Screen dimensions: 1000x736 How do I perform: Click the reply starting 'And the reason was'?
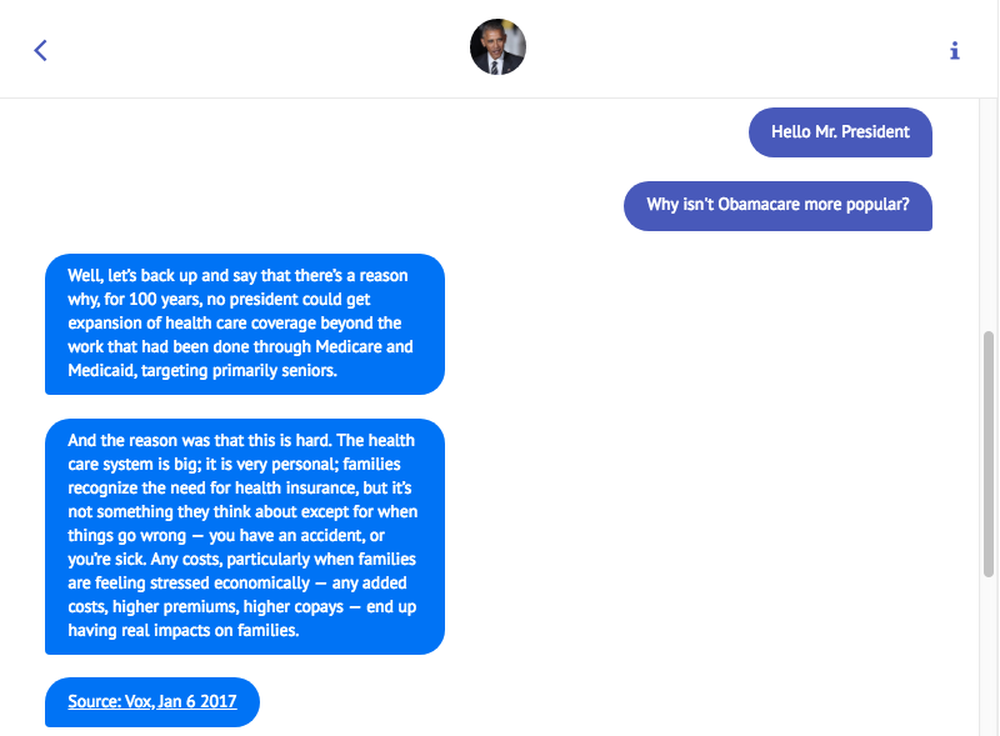coord(244,536)
